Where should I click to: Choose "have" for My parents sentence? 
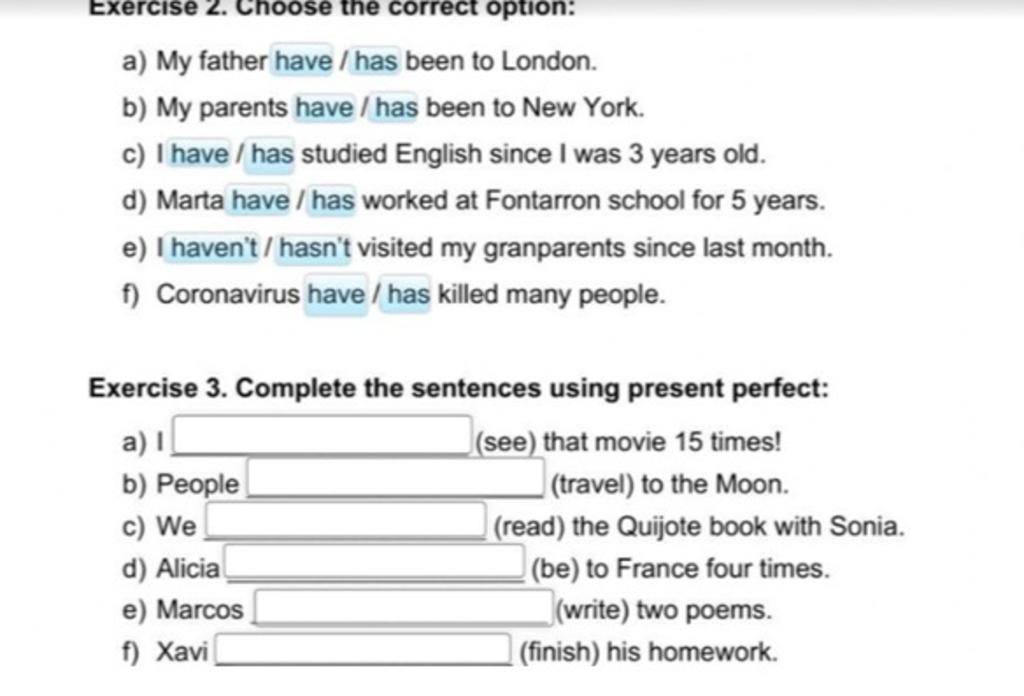pyautogui.click(x=324, y=108)
